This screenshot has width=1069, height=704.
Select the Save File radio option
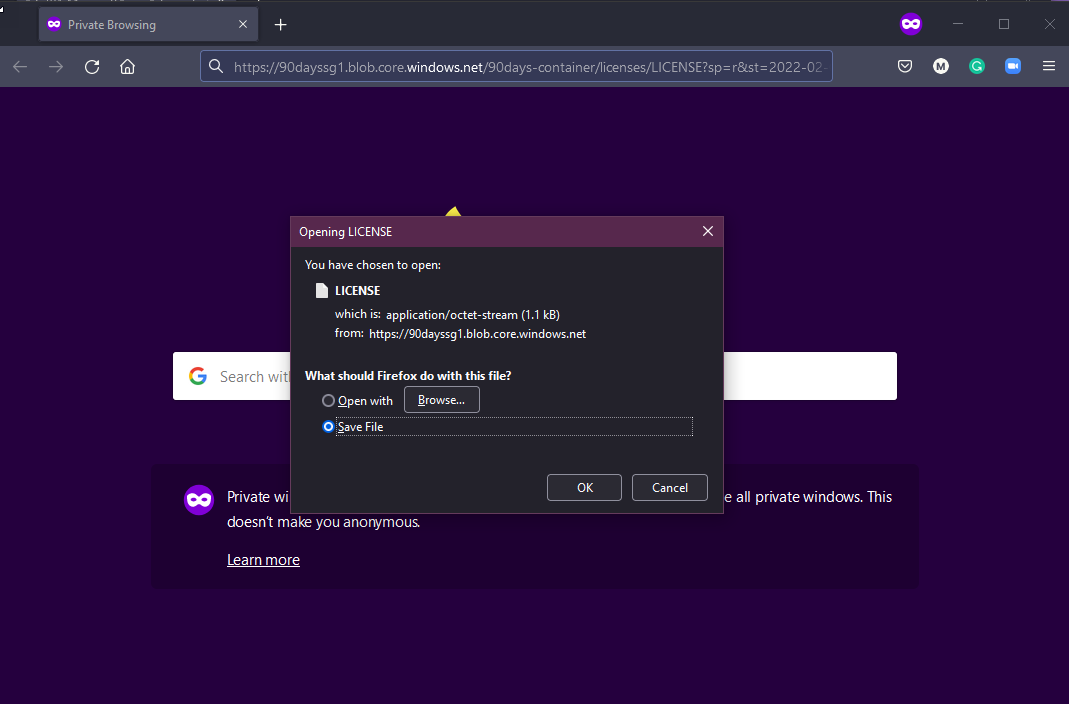pyautogui.click(x=329, y=427)
